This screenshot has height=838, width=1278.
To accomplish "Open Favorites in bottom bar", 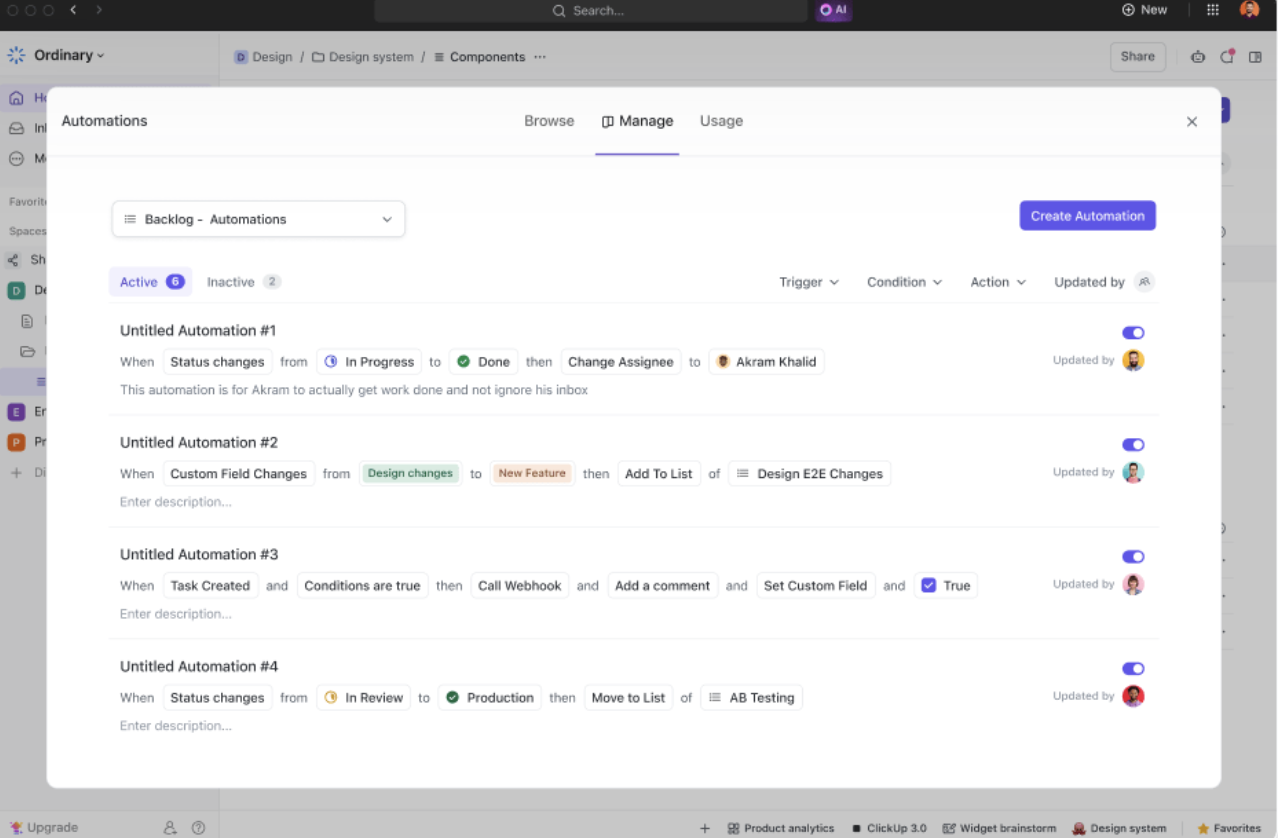I will pyautogui.click(x=1229, y=828).
